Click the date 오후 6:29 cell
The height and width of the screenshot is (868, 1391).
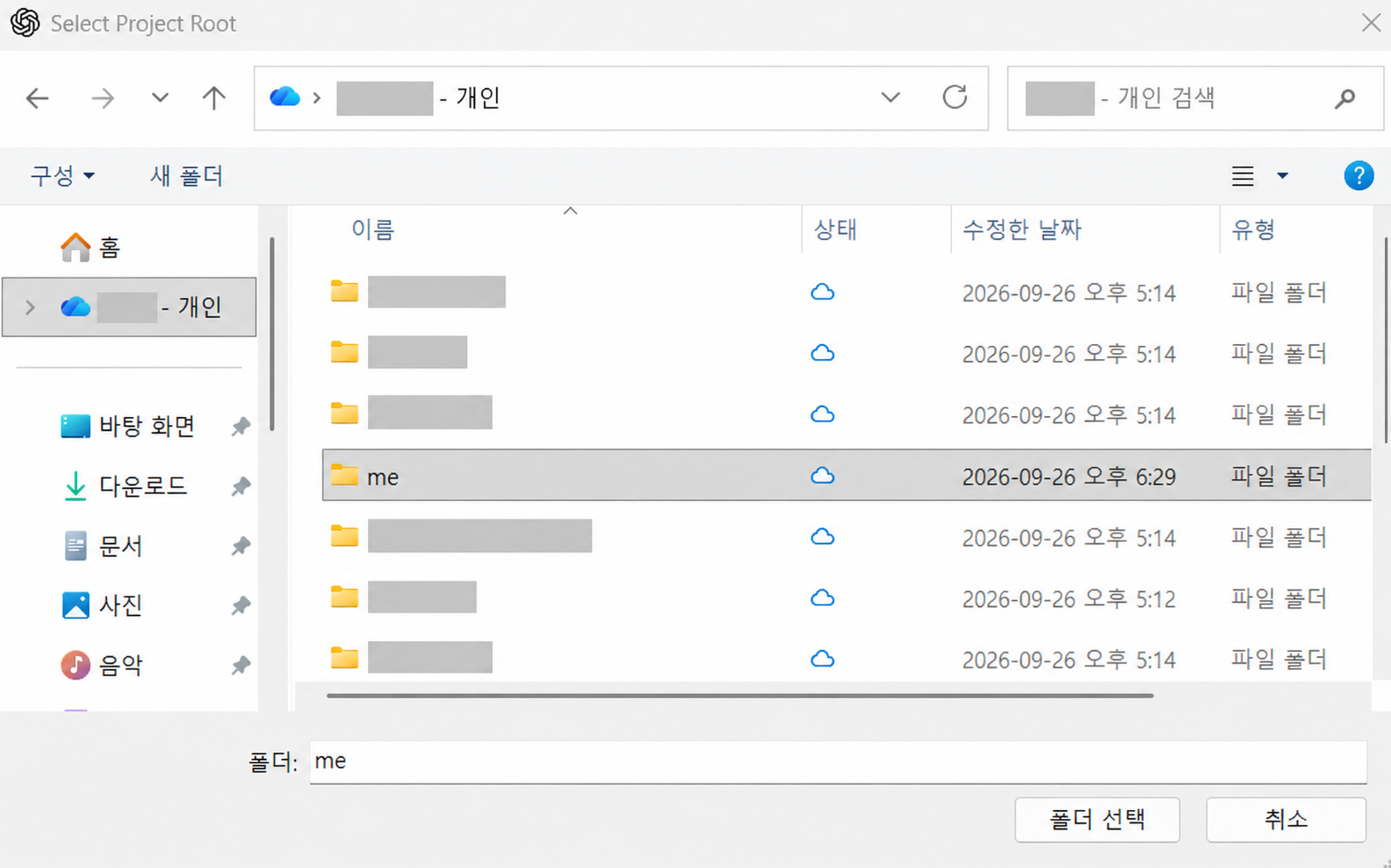click(x=1069, y=476)
